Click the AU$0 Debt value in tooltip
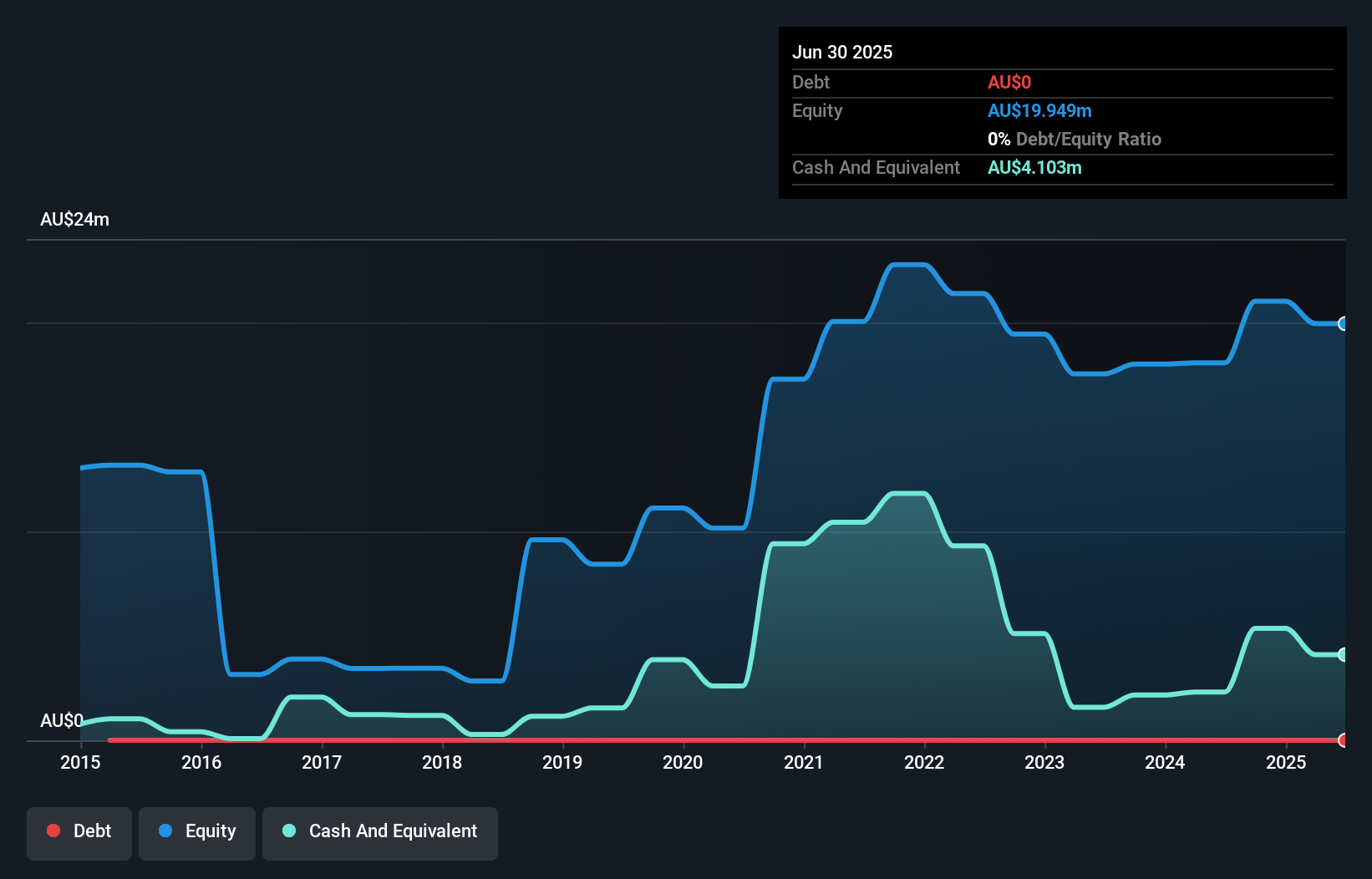 (1009, 82)
